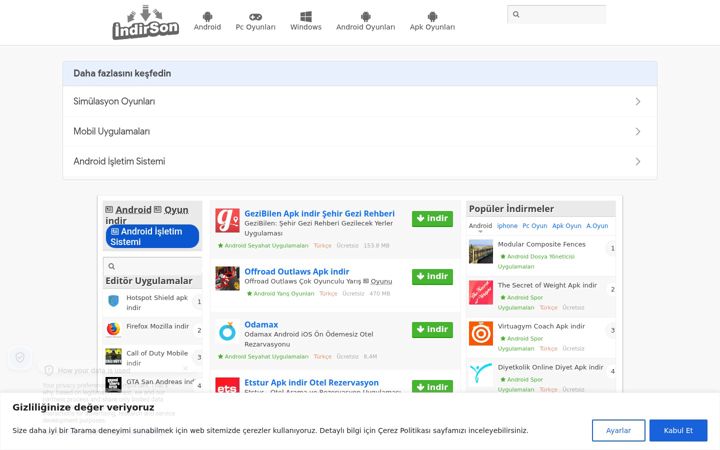Open Hotspot Shield apk indir link

point(157,303)
